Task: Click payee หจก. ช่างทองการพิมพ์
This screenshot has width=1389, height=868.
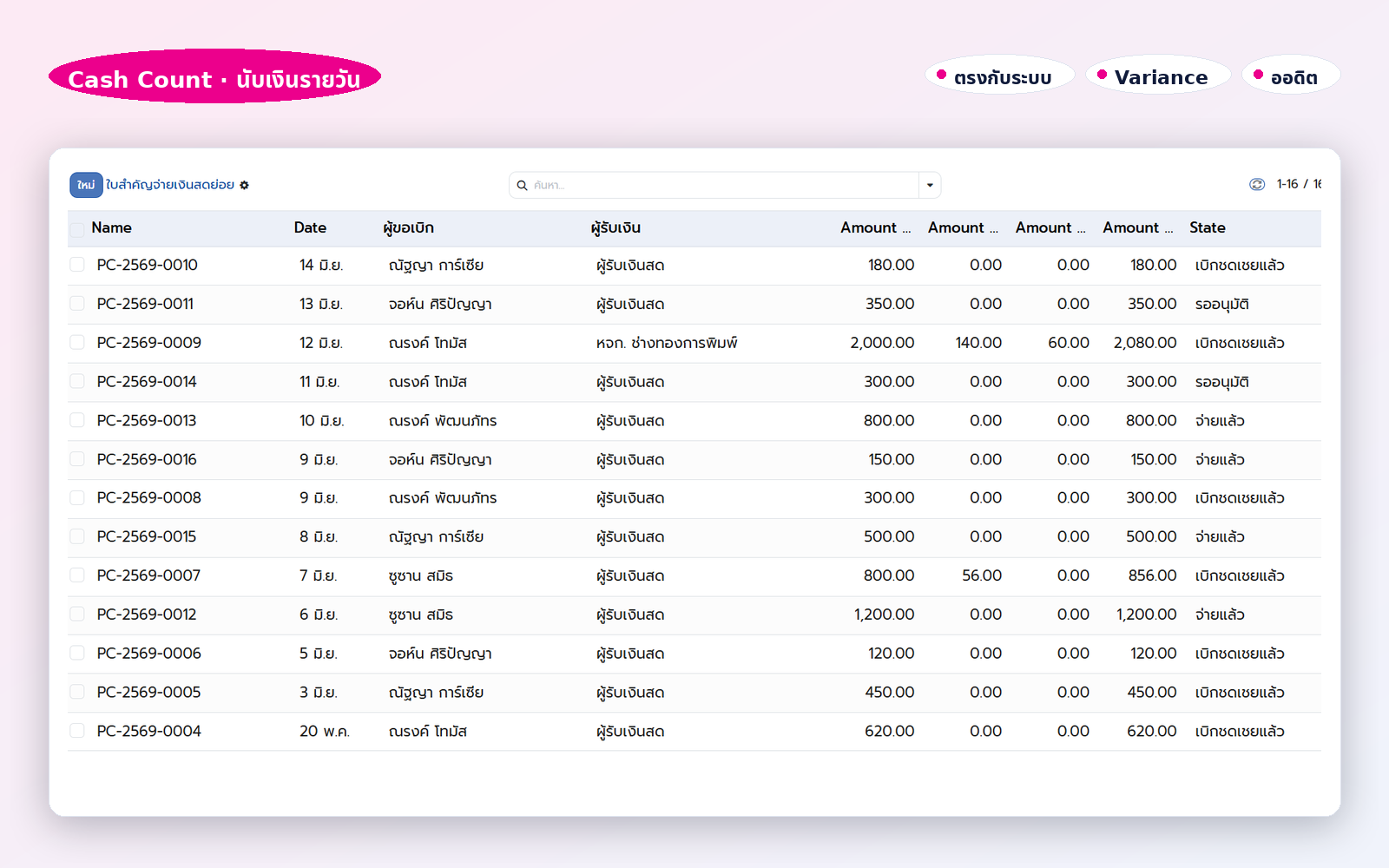Action: (x=667, y=343)
